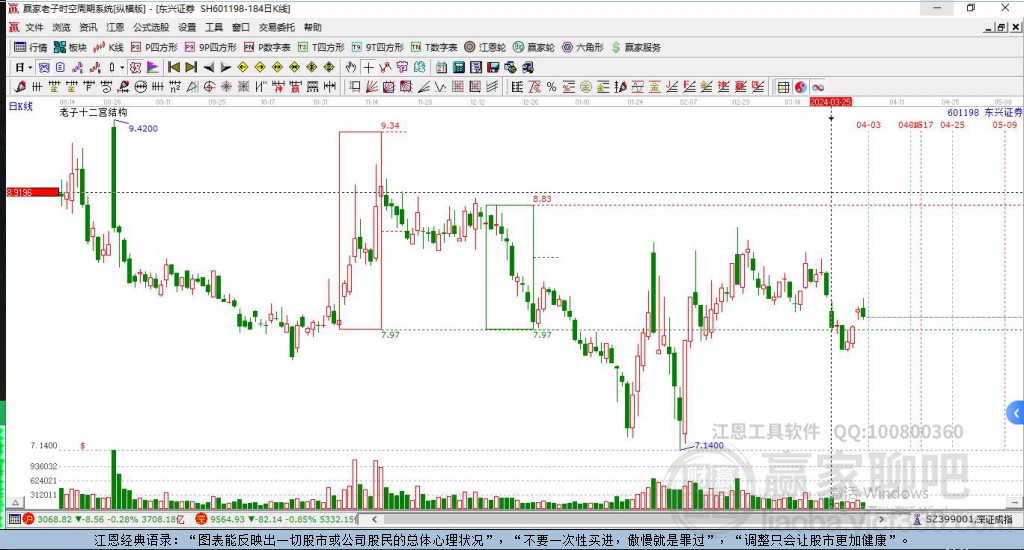Jump to last bar with skip-forward arrow
This screenshot has height=550, width=1024.
(191, 67)
